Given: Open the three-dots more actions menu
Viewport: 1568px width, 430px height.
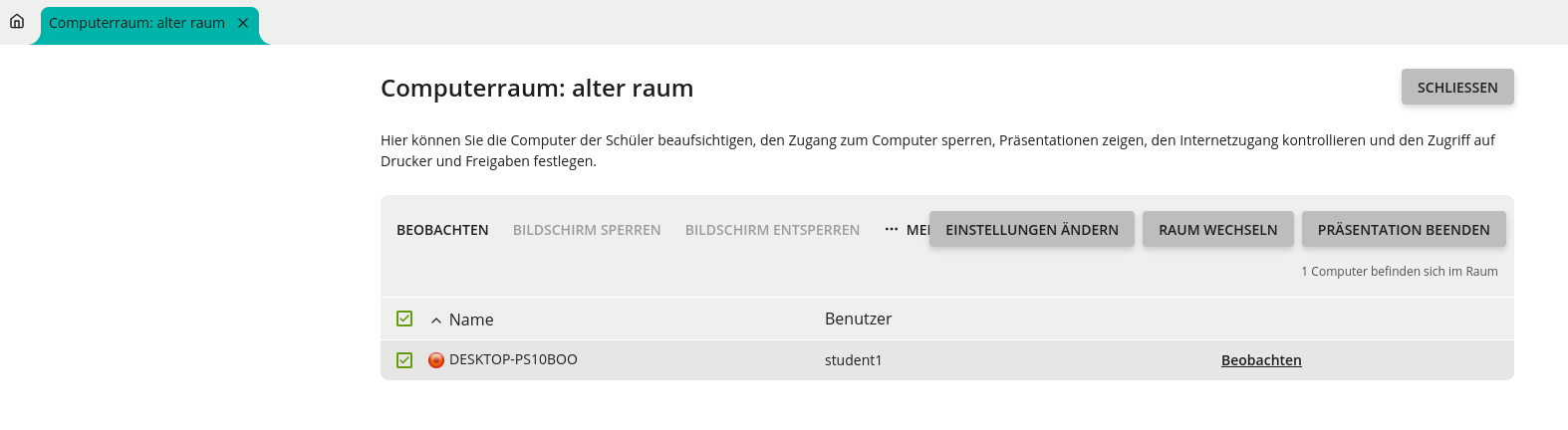Looking at the screenshot, I should (x=892, y=230).
